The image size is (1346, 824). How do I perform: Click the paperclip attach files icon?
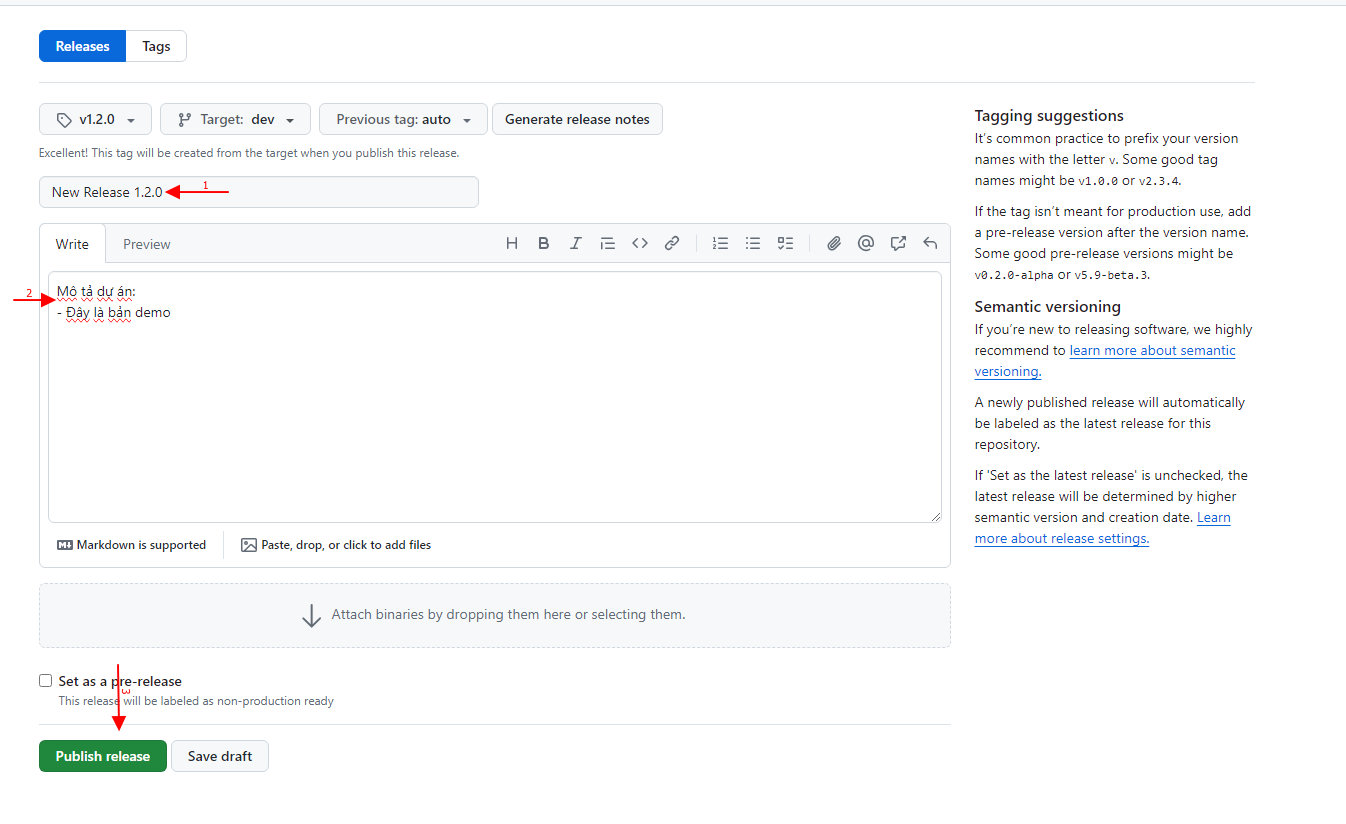coord(834,243)
